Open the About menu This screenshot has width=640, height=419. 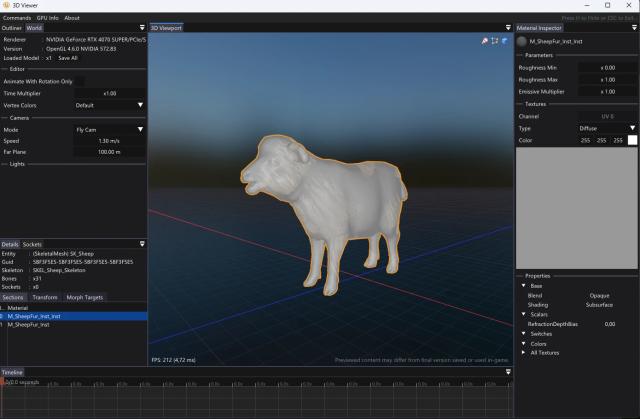coord(72,18)
